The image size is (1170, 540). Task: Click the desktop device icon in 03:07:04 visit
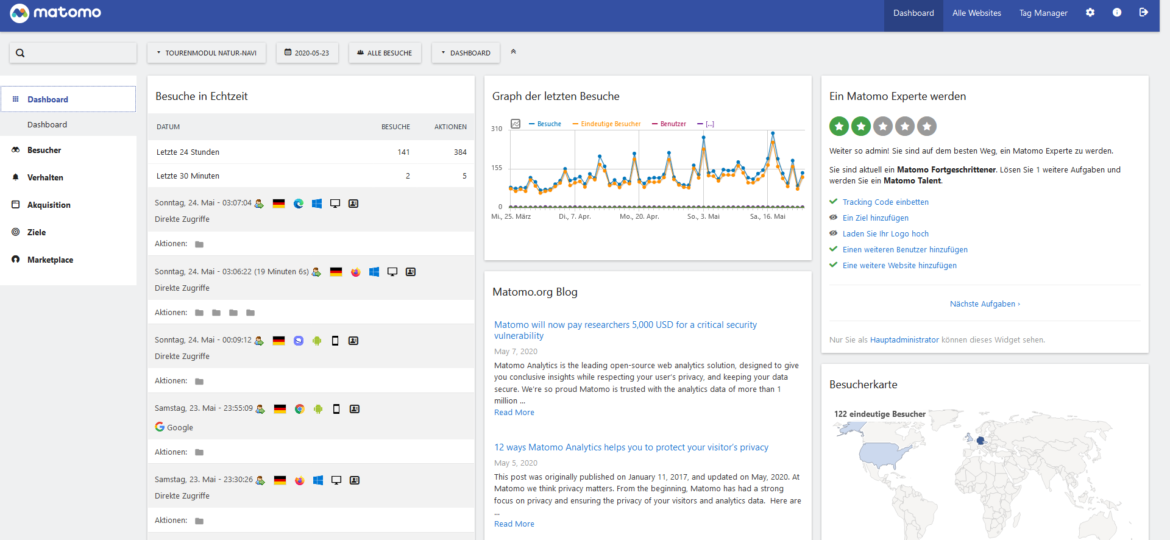(x=335, y=203)
